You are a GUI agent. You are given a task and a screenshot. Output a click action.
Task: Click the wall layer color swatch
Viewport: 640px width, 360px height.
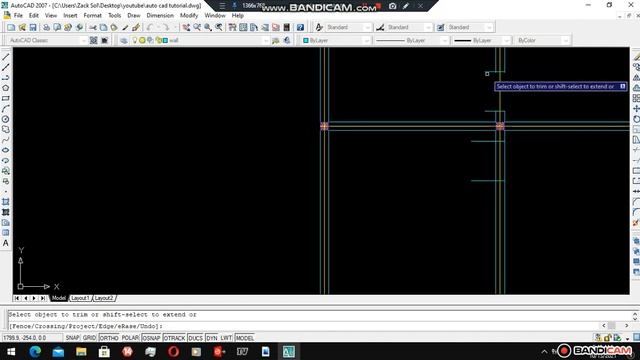click(165, 40)
